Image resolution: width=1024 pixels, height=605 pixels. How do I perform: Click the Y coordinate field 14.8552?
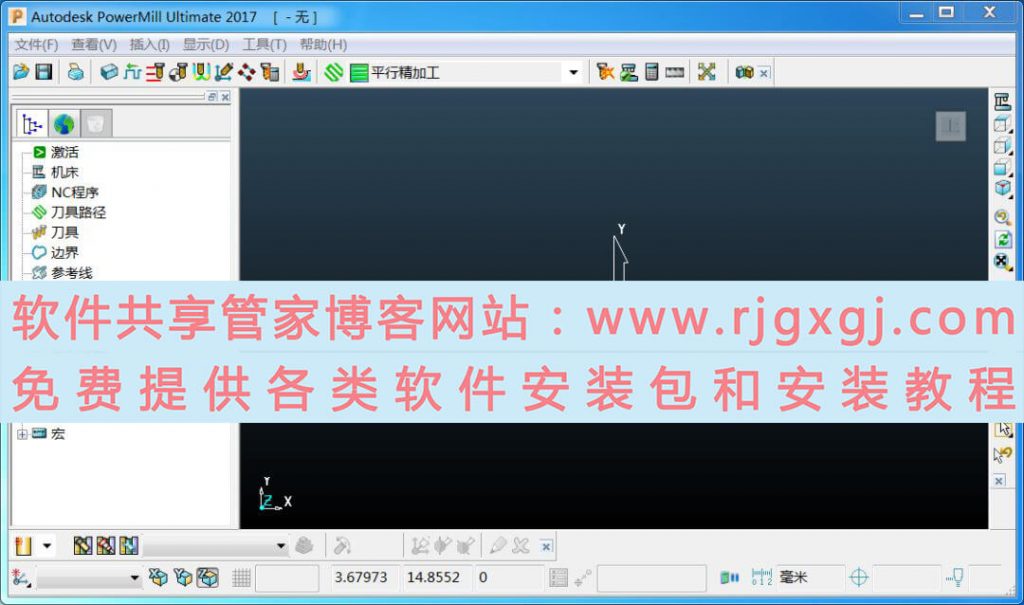(x=436, y=578)
